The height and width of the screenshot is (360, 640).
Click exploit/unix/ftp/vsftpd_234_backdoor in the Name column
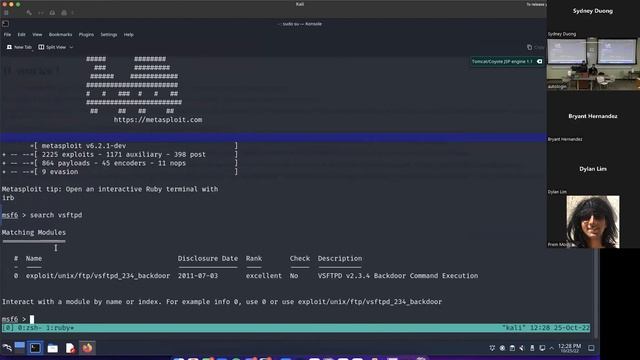point(98,276)
